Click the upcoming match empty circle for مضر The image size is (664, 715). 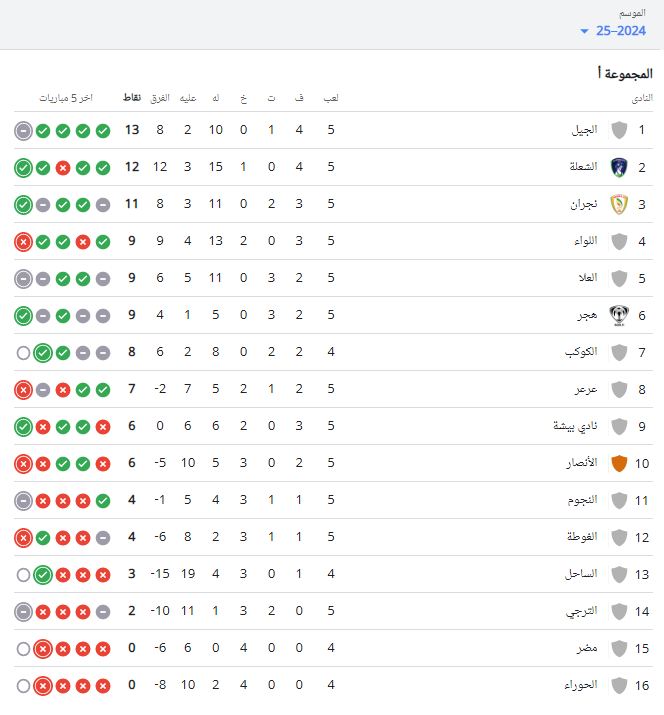pyautogui.click(x=23, y=648)
